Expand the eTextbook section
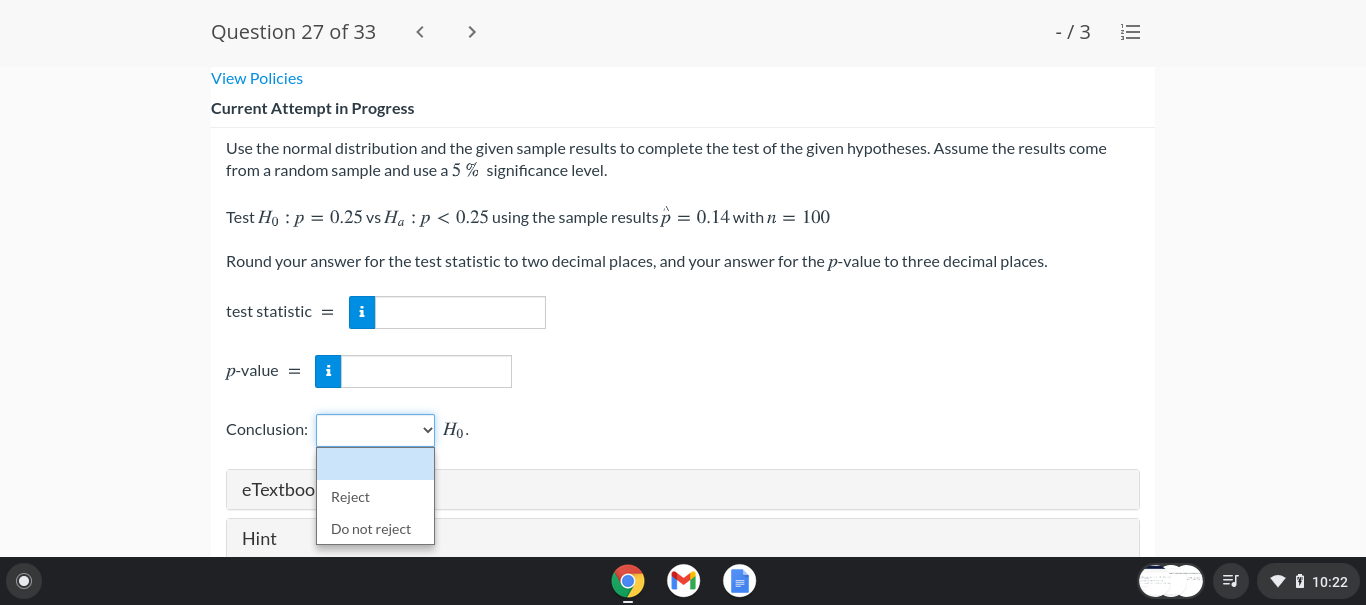 coord(683,490)
